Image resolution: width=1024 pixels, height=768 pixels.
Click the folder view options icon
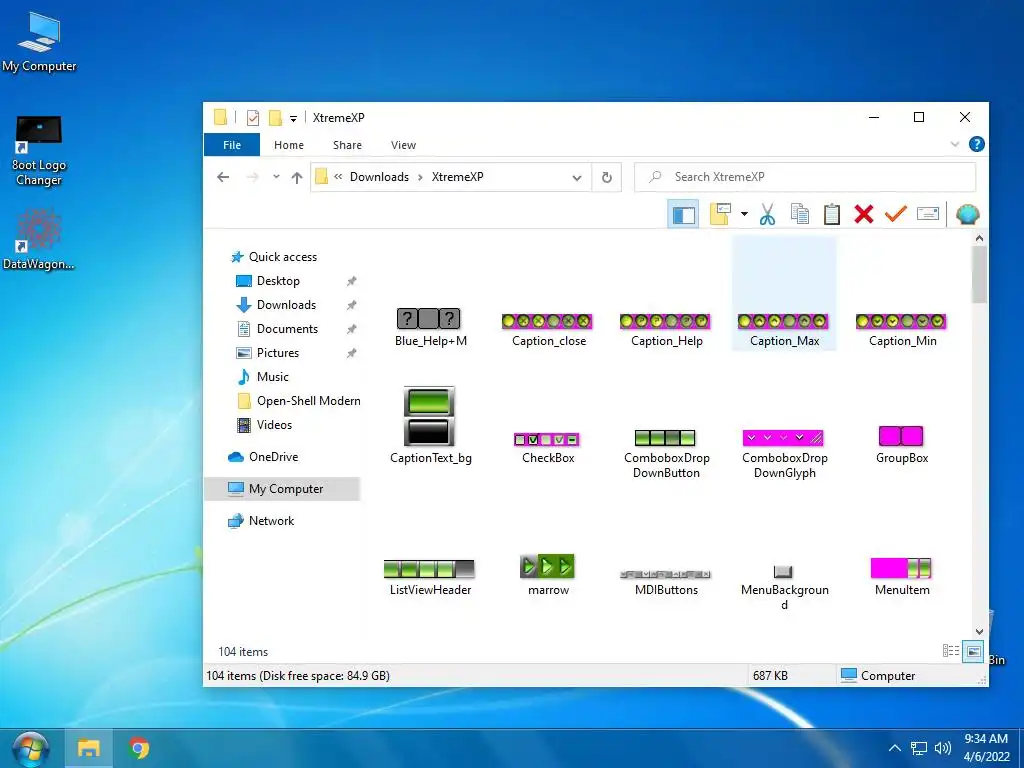tap(720, 214)
